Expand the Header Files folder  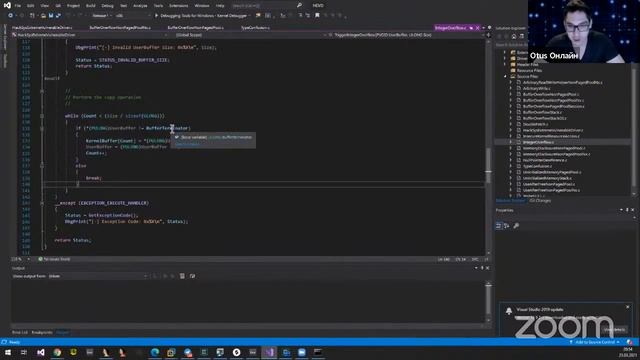point(505,64)
